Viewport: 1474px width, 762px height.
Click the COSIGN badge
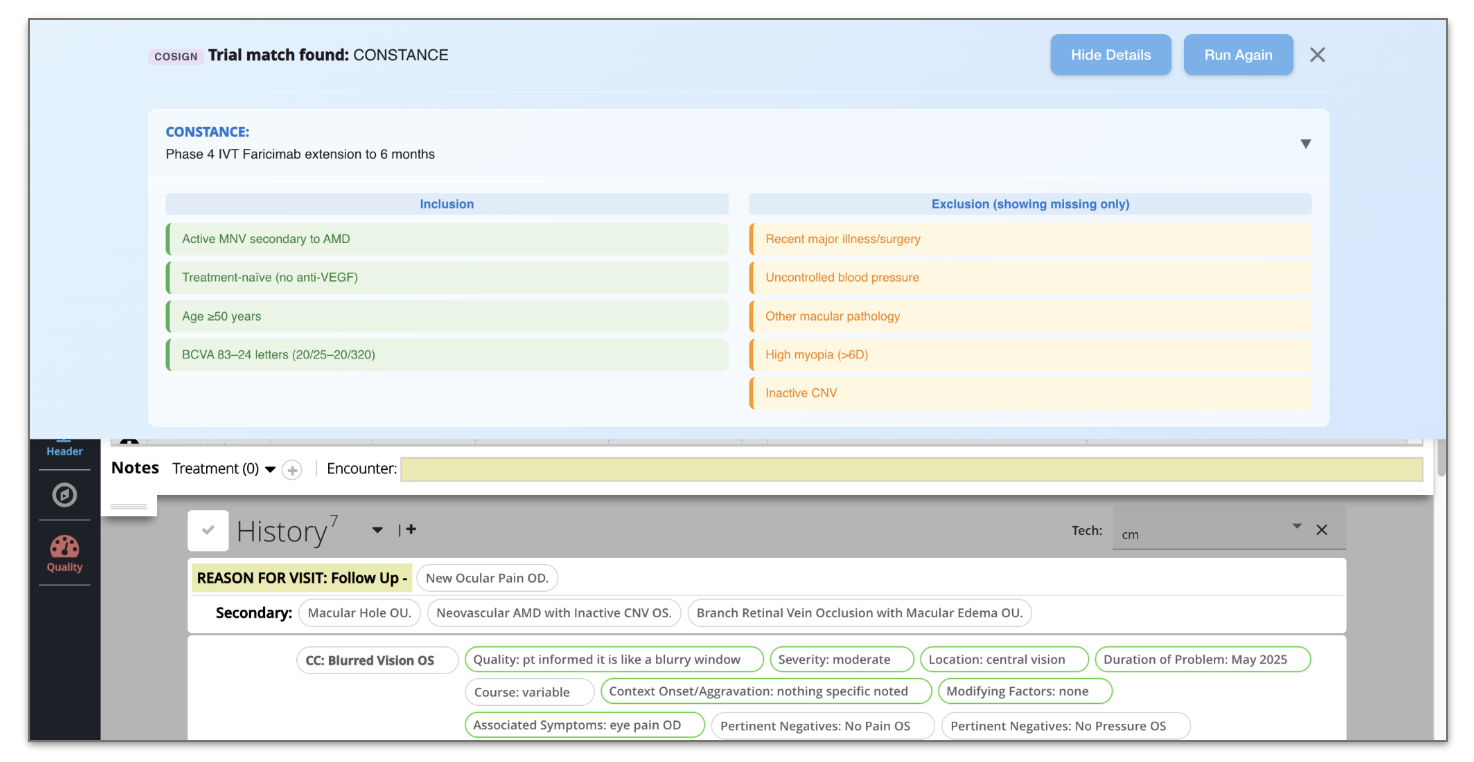176,56
